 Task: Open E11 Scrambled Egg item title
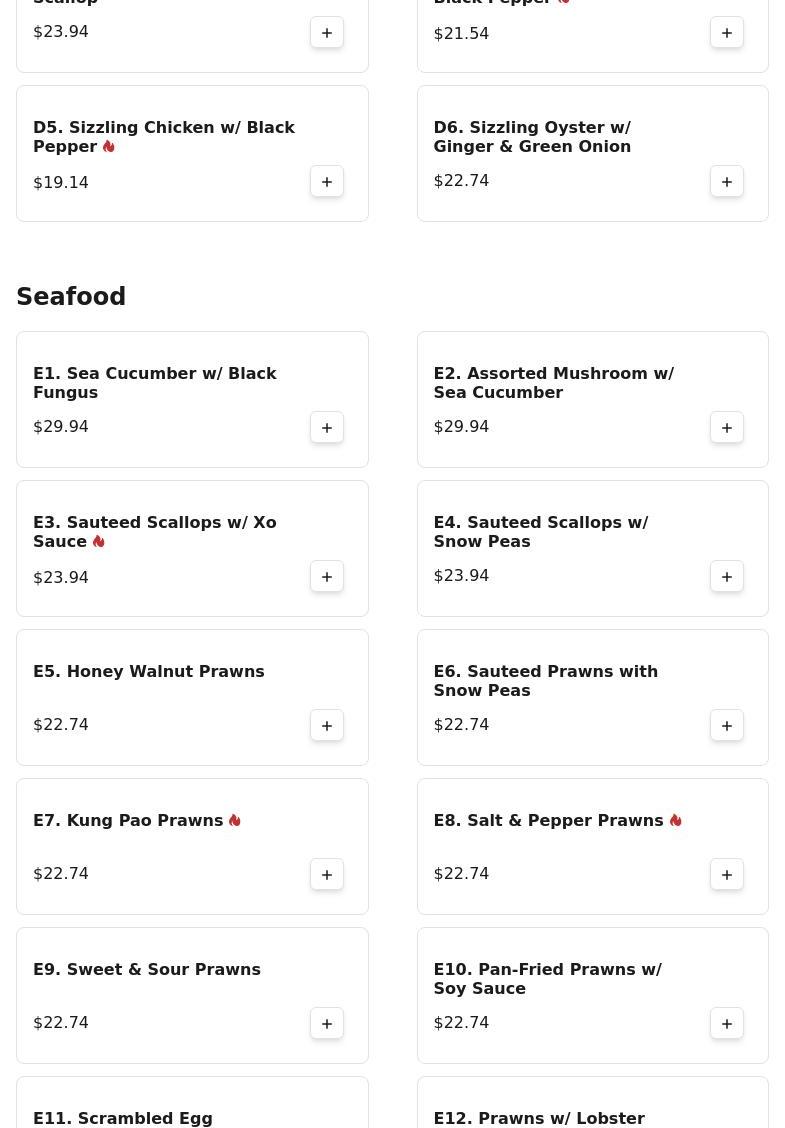pyautogui.click(x=123, y=1118)
